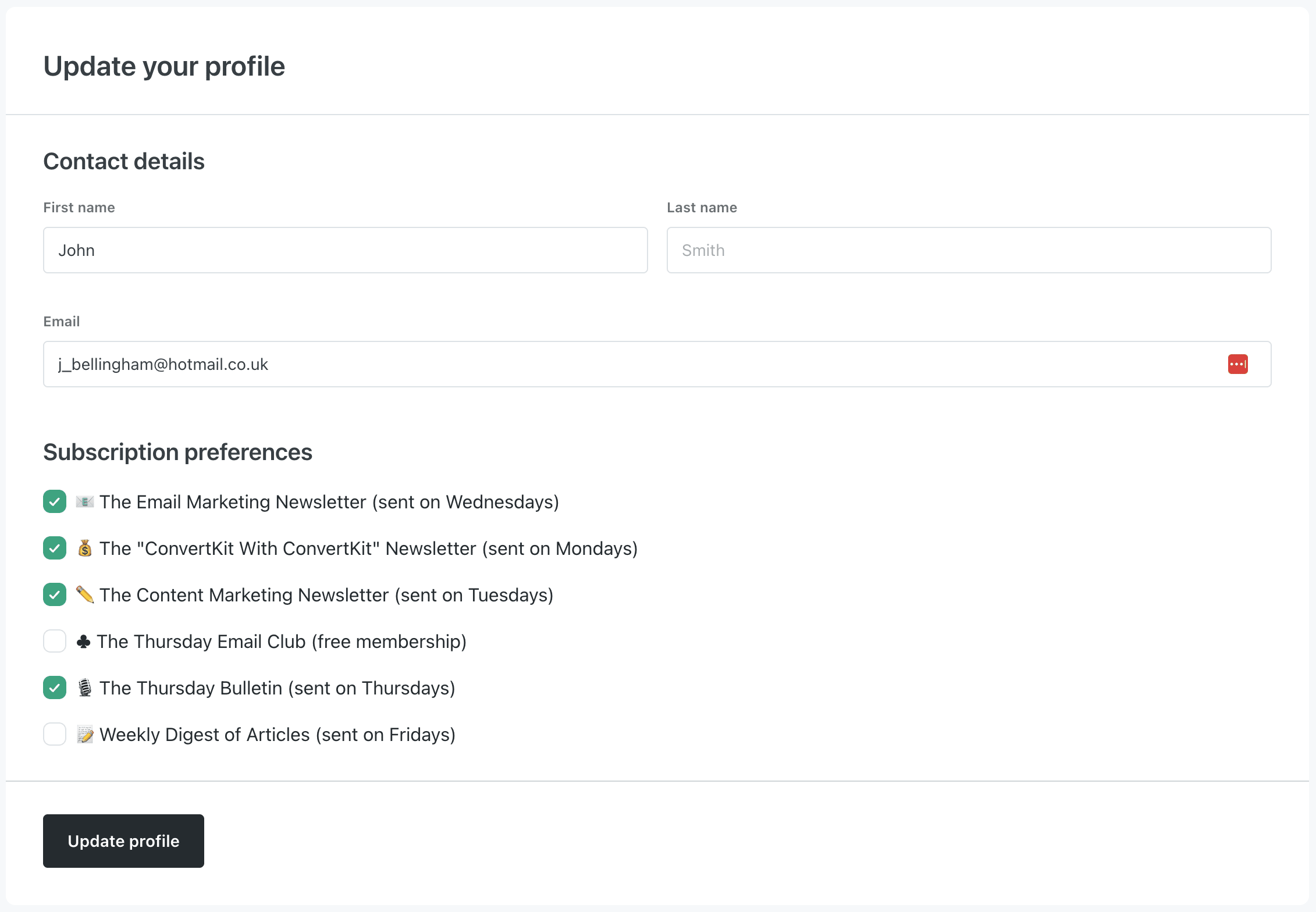This screenshot has height=912, width=1316.
Task: Select the Email address input field
Action: pyautogui.click(x=657, y=364)
